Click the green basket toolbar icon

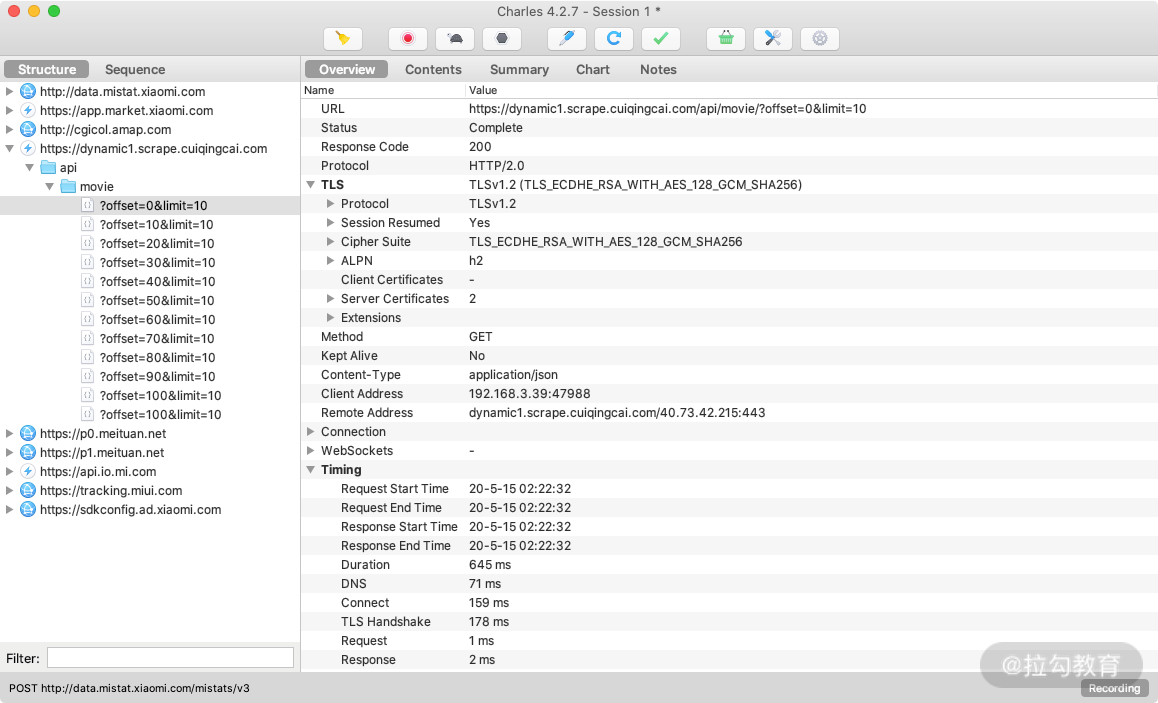coord(726,39)
